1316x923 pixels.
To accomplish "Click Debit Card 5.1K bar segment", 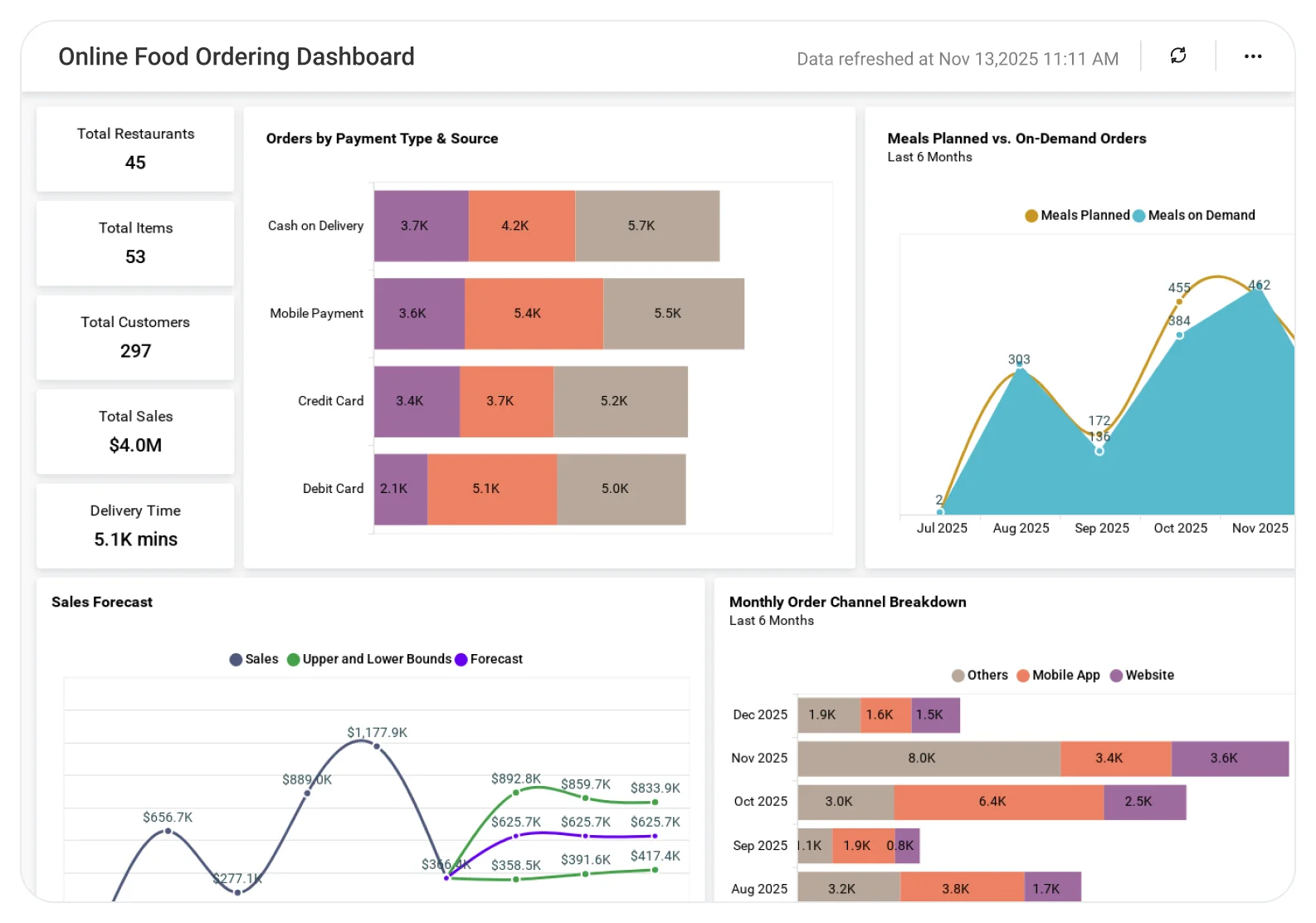I will [x=492, y=490].
